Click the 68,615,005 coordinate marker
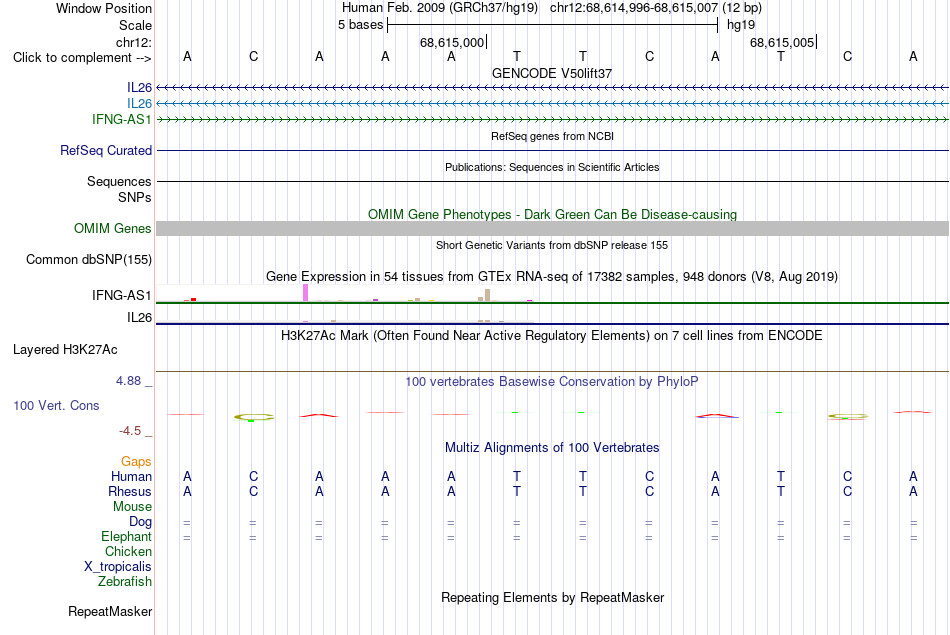The width and height of the screenshot is (950, 635). pos(783,42)
